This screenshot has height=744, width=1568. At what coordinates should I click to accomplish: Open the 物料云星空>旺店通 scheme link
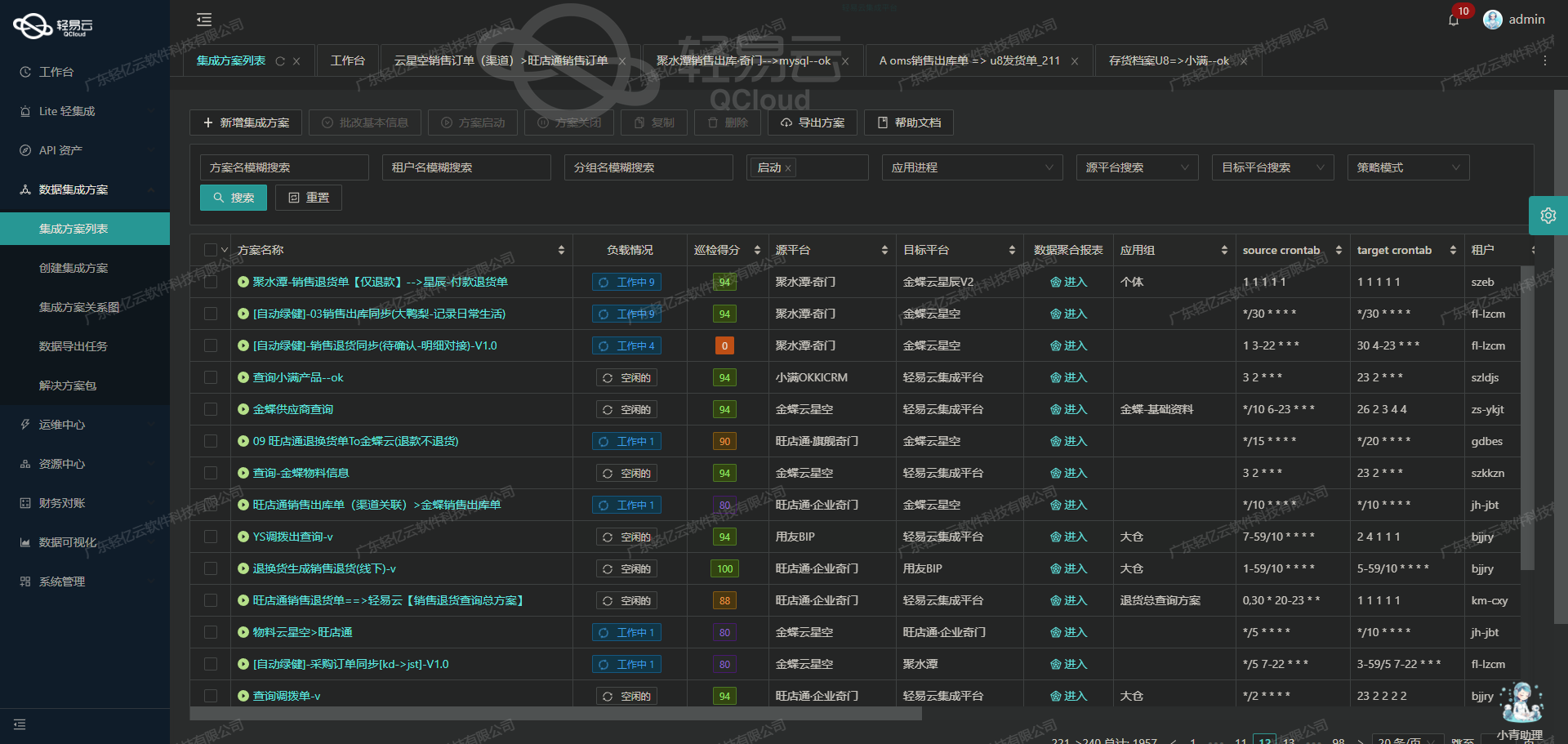302,632
